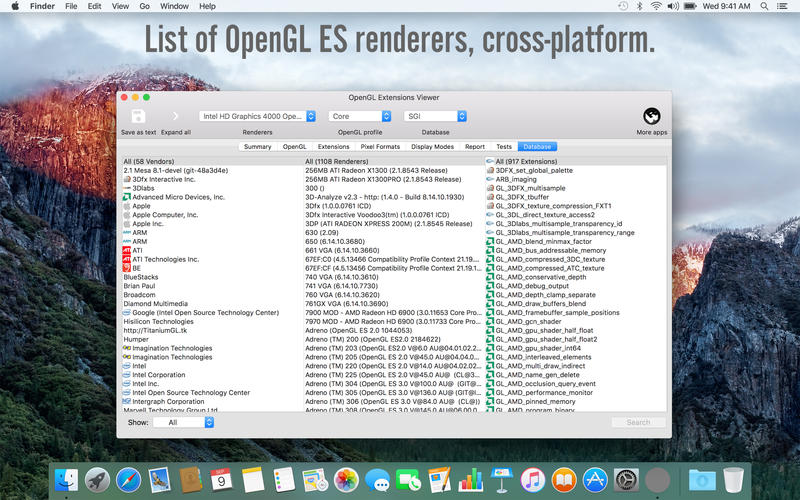Screen dimensions: 800x500
Task: Select All (58 Vendors) row
Action: 211,161
